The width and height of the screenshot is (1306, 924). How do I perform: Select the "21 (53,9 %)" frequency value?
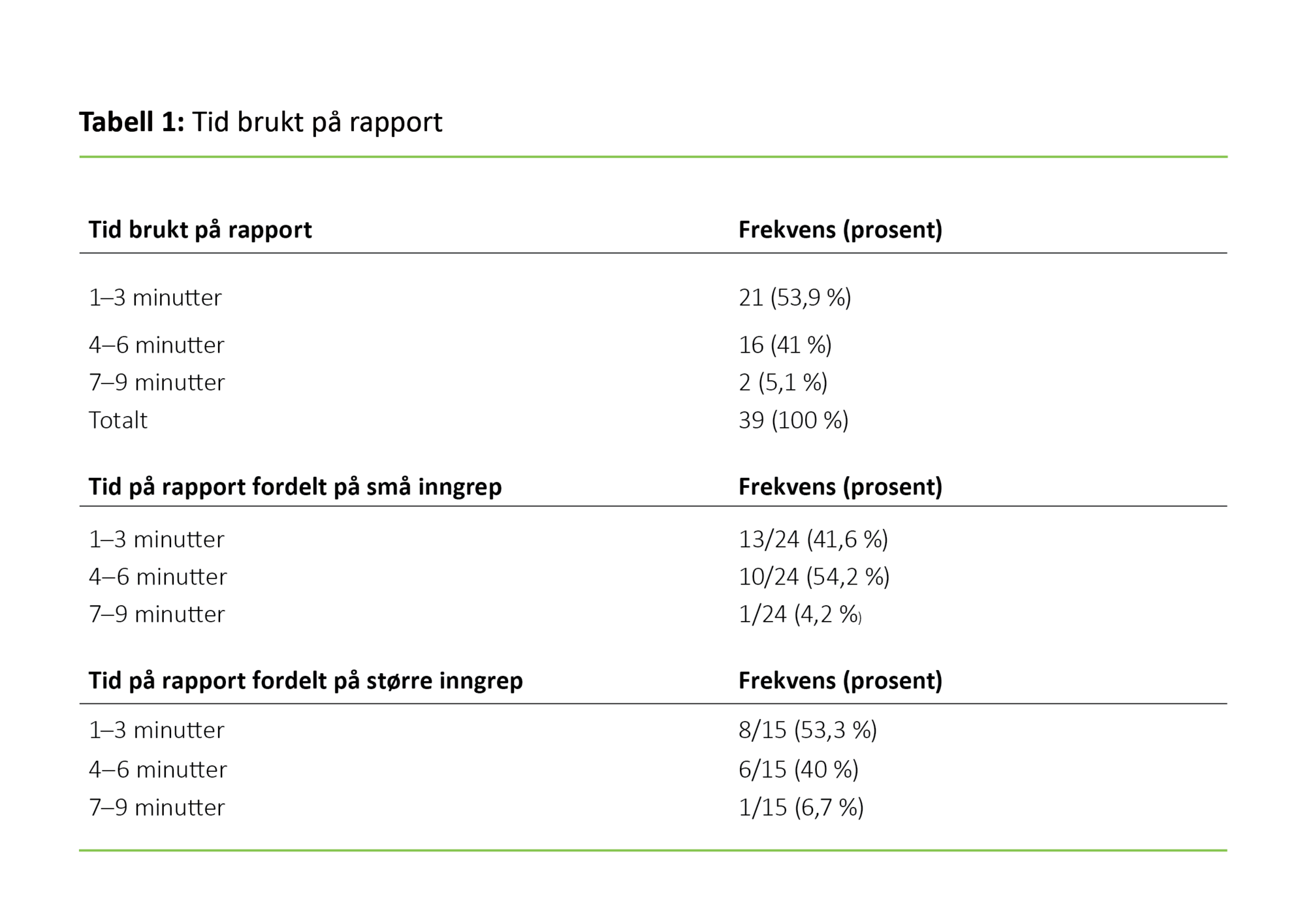tap(794, 298)
